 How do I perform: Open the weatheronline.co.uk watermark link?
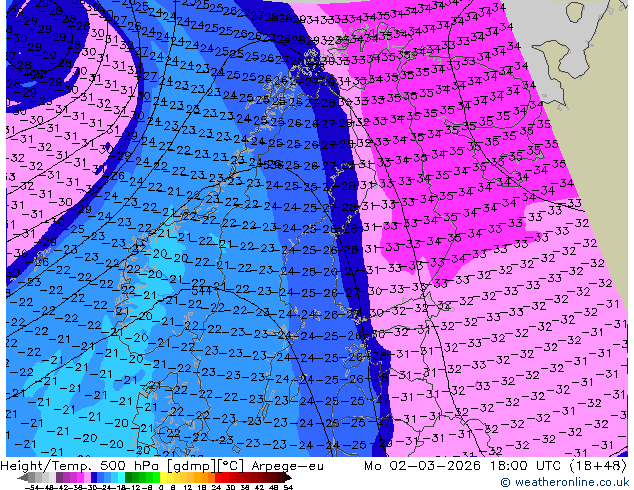coord(572,482)
